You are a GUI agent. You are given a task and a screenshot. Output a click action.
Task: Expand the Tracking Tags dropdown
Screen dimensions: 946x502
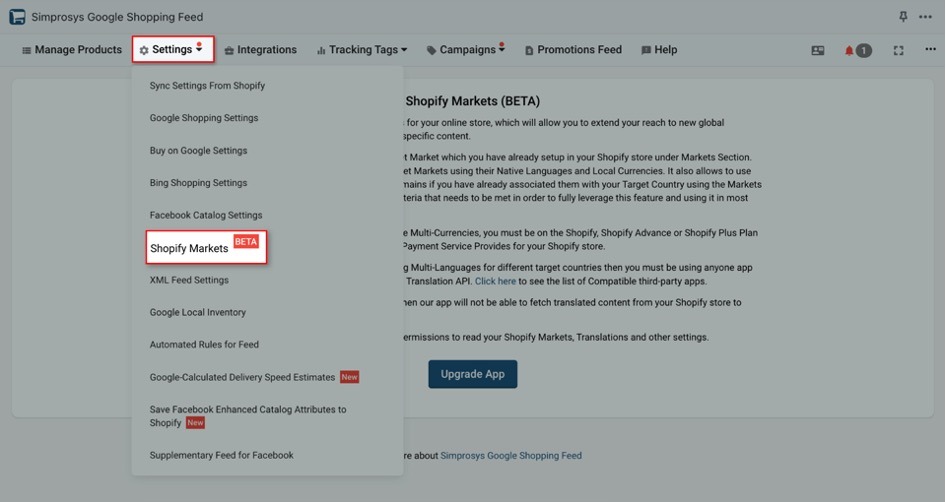click(x=362, y=50)
